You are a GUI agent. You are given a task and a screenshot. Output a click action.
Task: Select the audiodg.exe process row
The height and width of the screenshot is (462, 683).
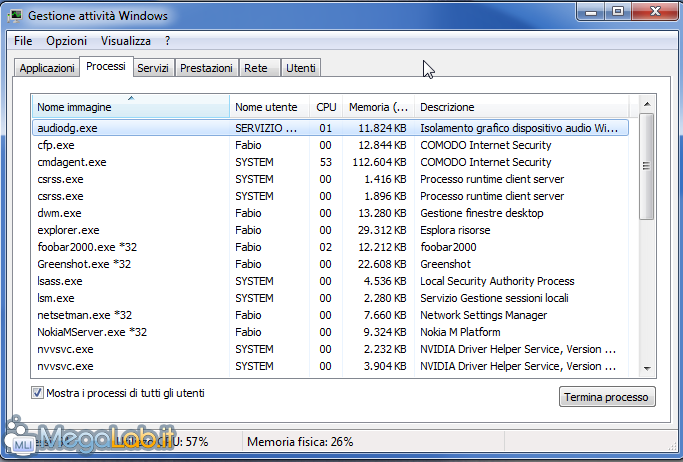[330, 128]
